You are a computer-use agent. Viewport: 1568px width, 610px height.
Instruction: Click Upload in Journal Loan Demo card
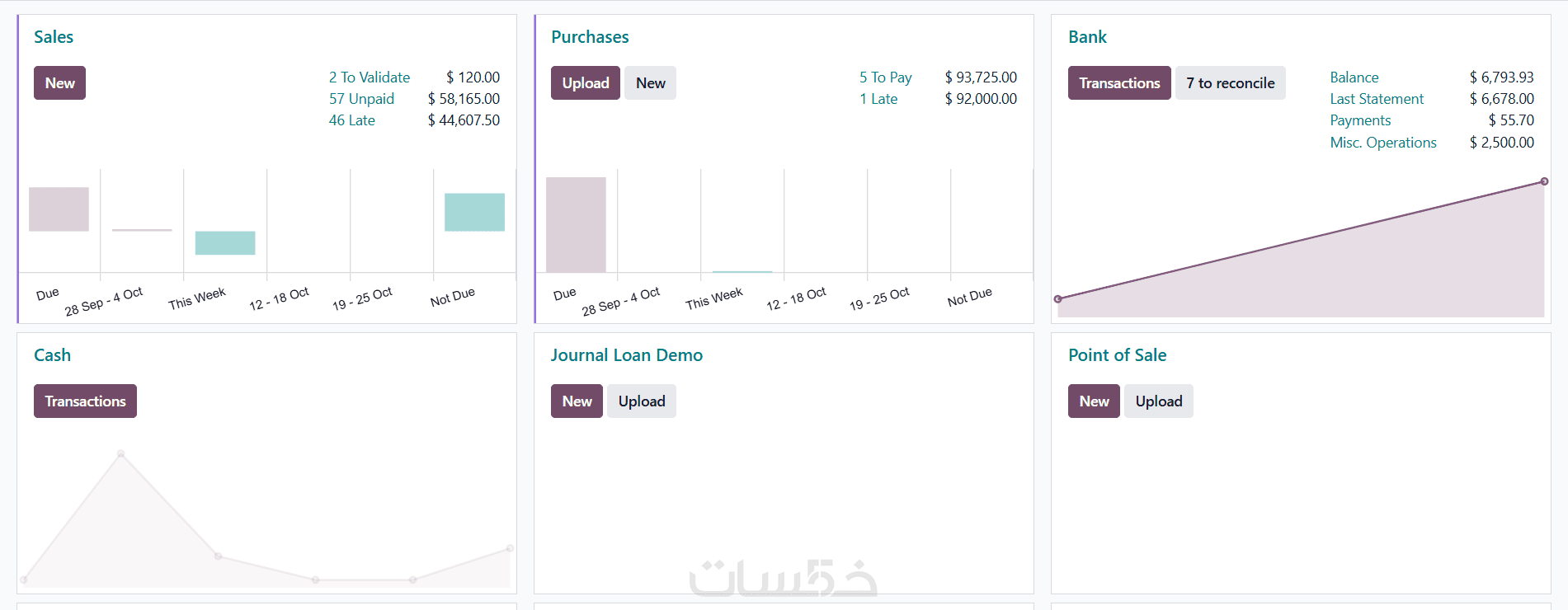coord(641,401)
